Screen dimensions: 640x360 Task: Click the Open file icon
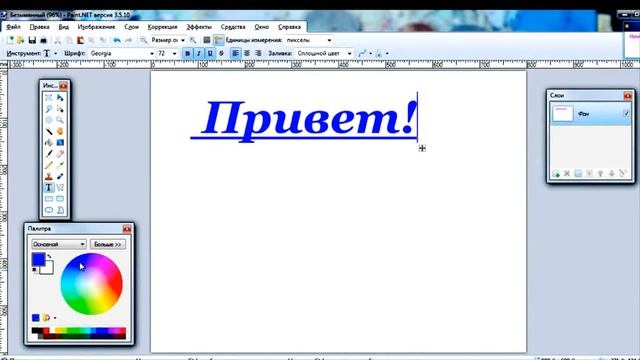point(20,40)
